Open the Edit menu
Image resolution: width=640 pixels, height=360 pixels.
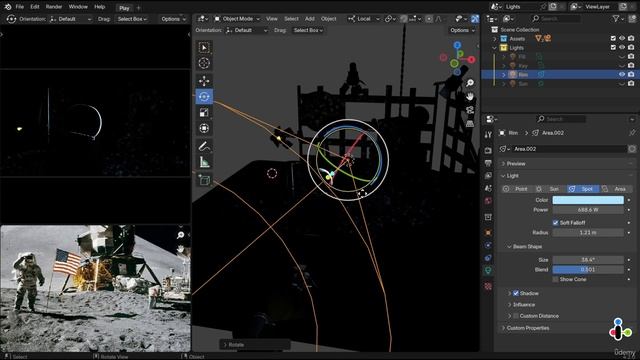coord(35,7)
